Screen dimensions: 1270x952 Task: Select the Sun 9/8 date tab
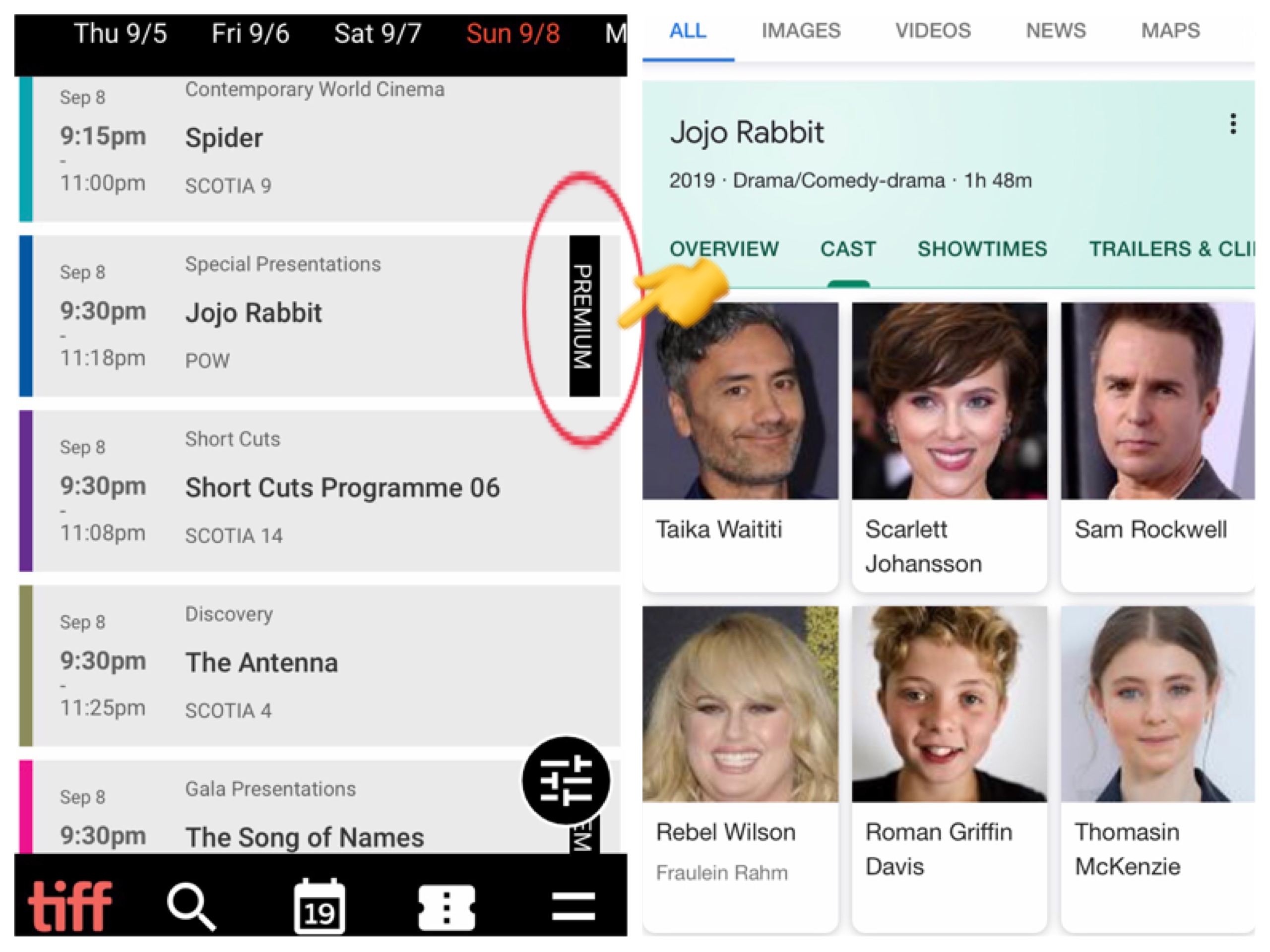pos(512,33)
